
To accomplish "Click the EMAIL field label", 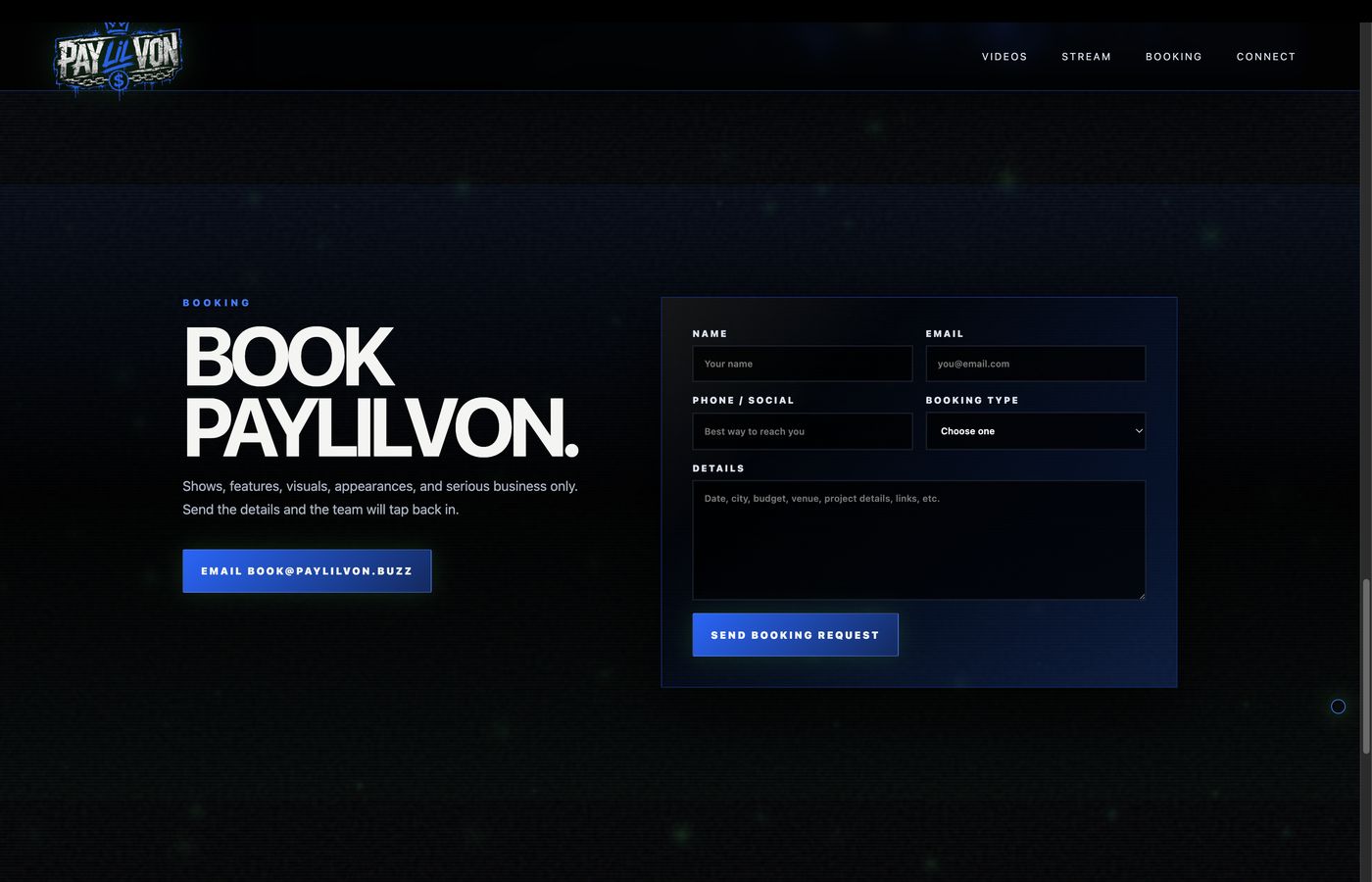I will tap(945, 334).
